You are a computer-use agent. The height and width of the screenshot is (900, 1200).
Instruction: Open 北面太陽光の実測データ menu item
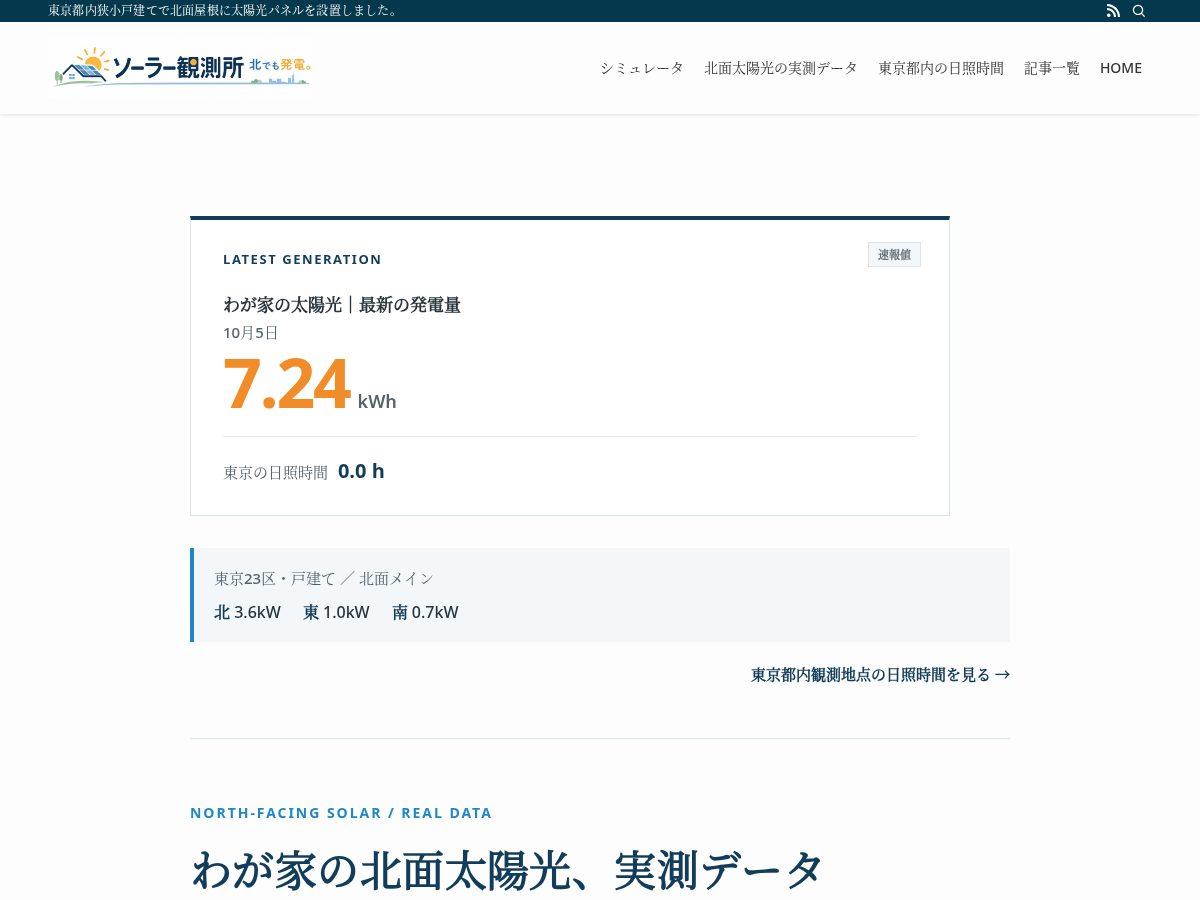tap(781, 68)
